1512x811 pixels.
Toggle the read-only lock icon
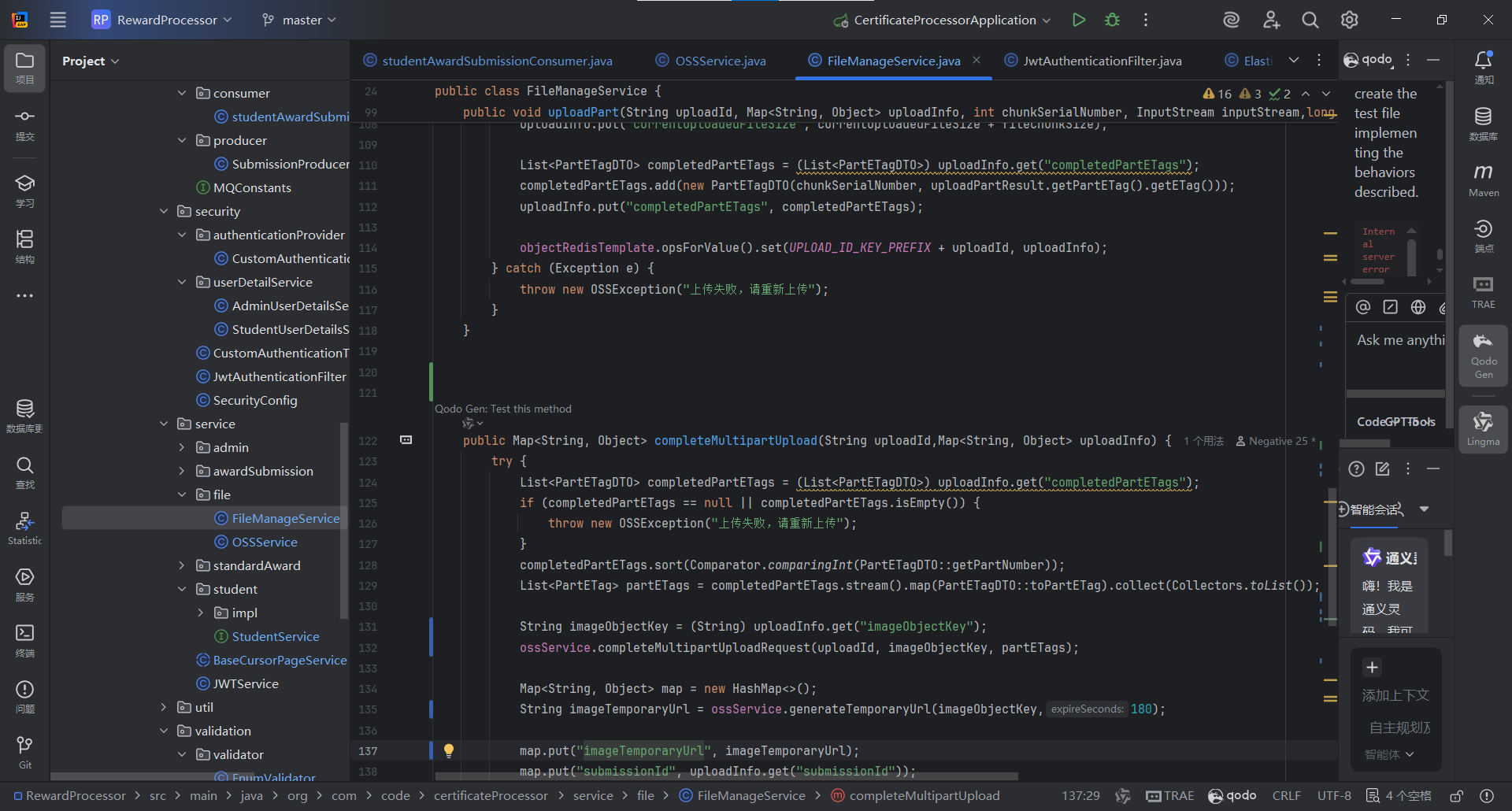(1456, 795)
